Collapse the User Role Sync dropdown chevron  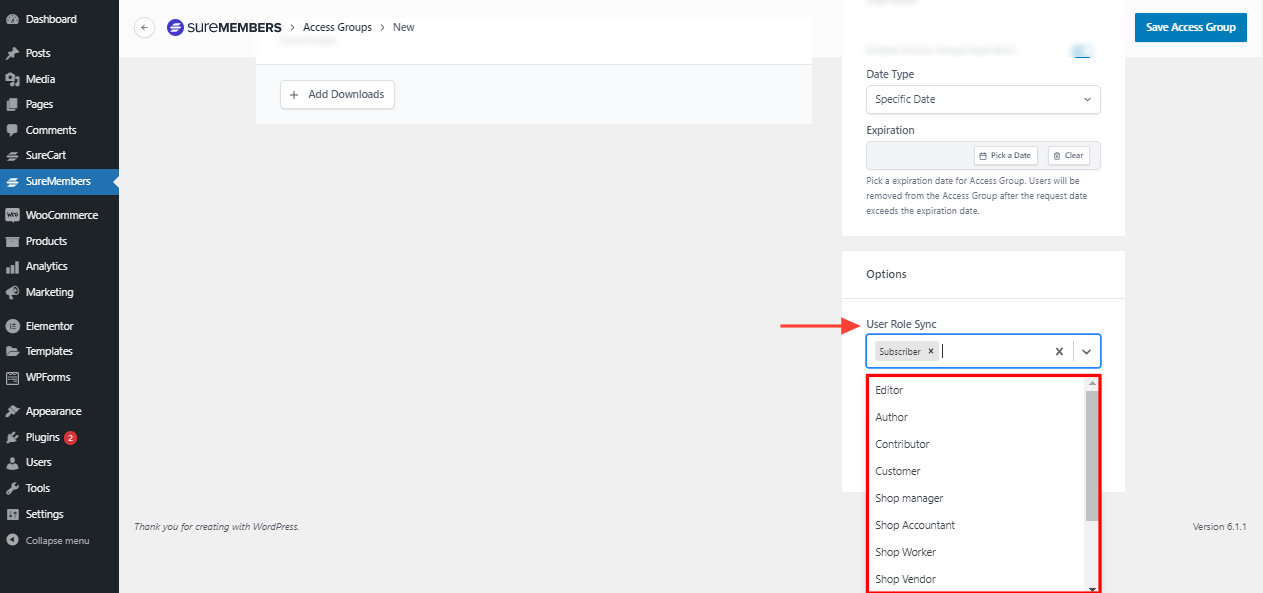(1087, 352)
